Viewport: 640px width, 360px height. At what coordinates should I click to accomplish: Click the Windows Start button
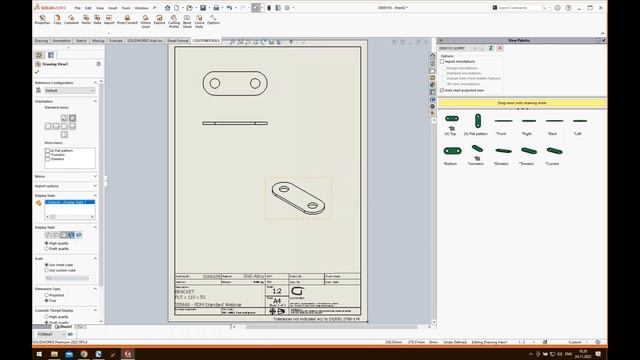point(39,354)
